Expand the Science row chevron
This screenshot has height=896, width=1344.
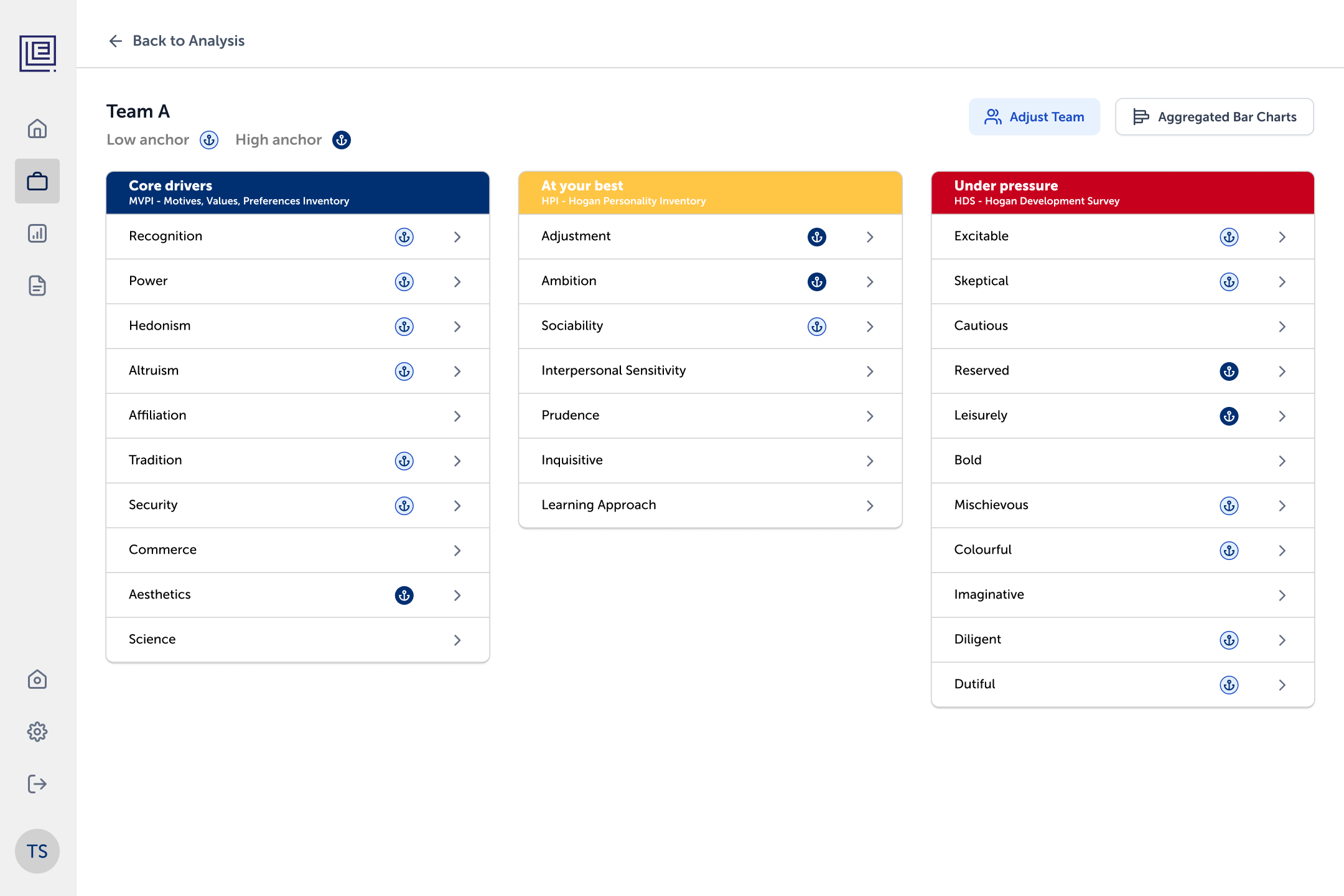coord(457,640)
